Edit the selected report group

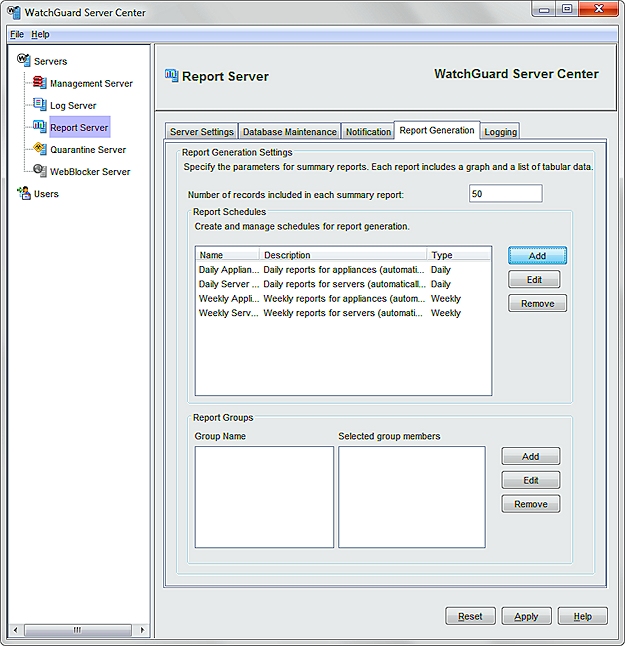pos(530,480)
